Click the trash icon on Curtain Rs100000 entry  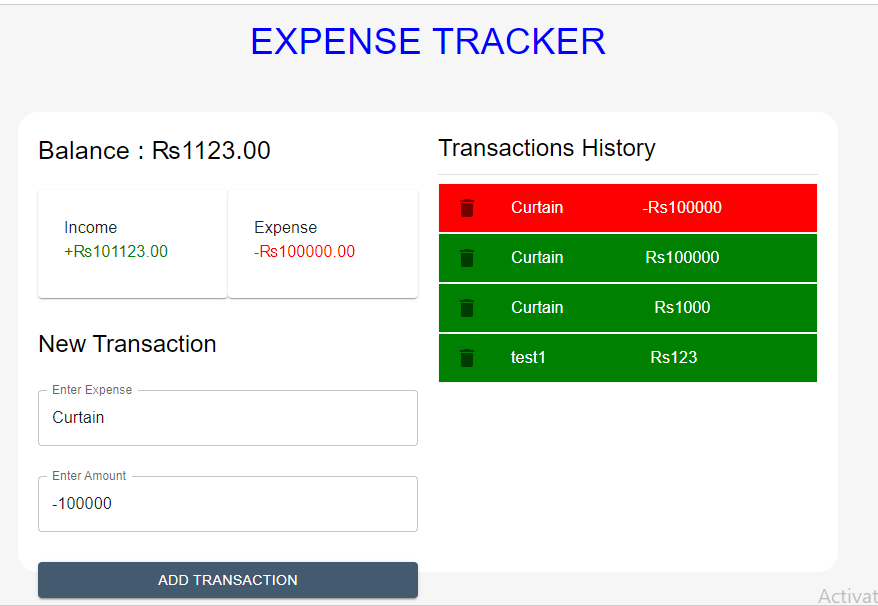click(466, 257)
